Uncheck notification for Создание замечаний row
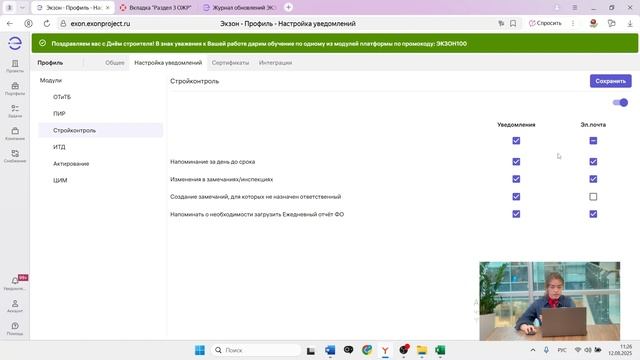 tap(516, 196)
